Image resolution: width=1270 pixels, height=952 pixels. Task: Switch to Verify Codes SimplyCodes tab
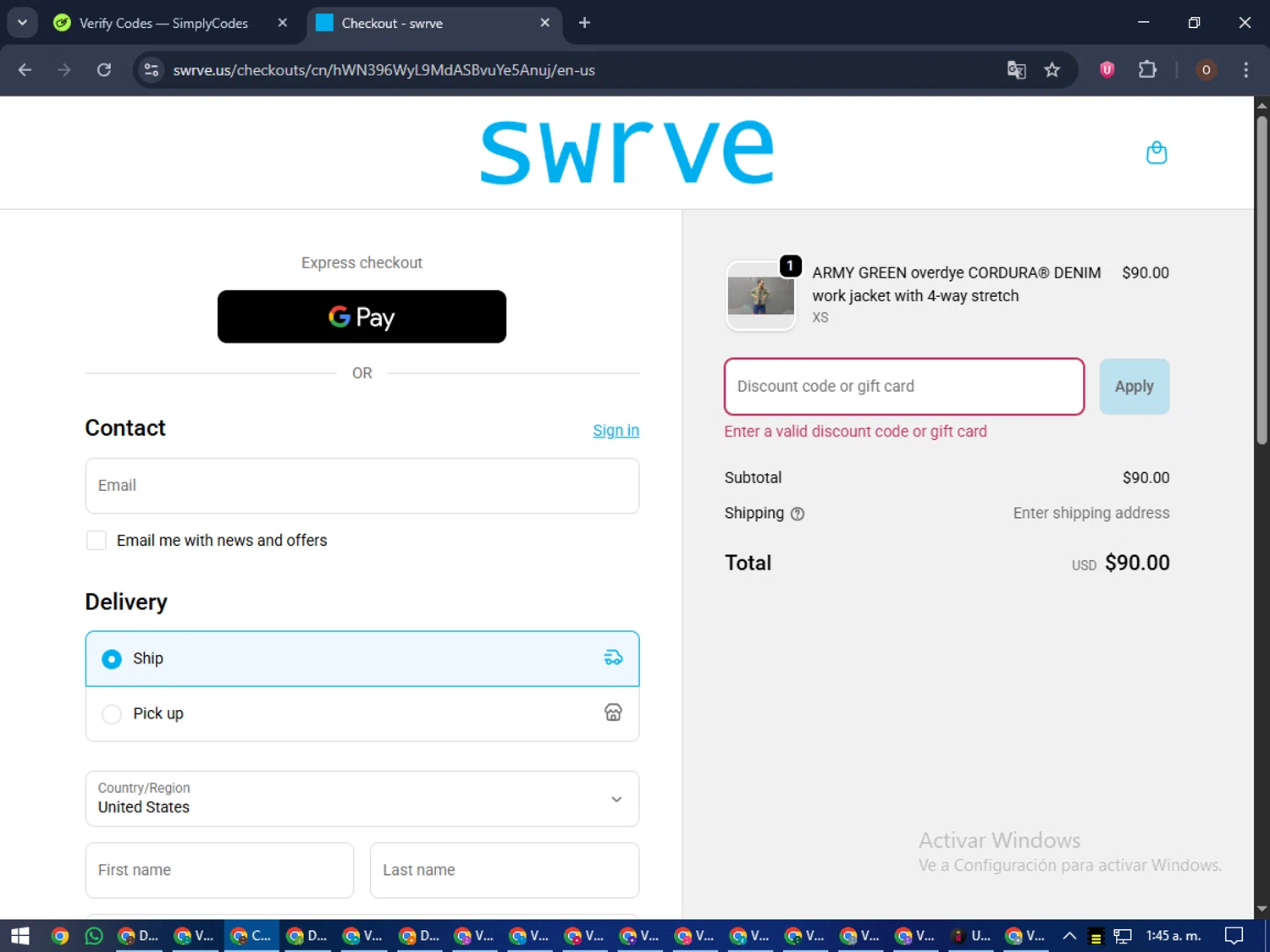tap(163, 23)
